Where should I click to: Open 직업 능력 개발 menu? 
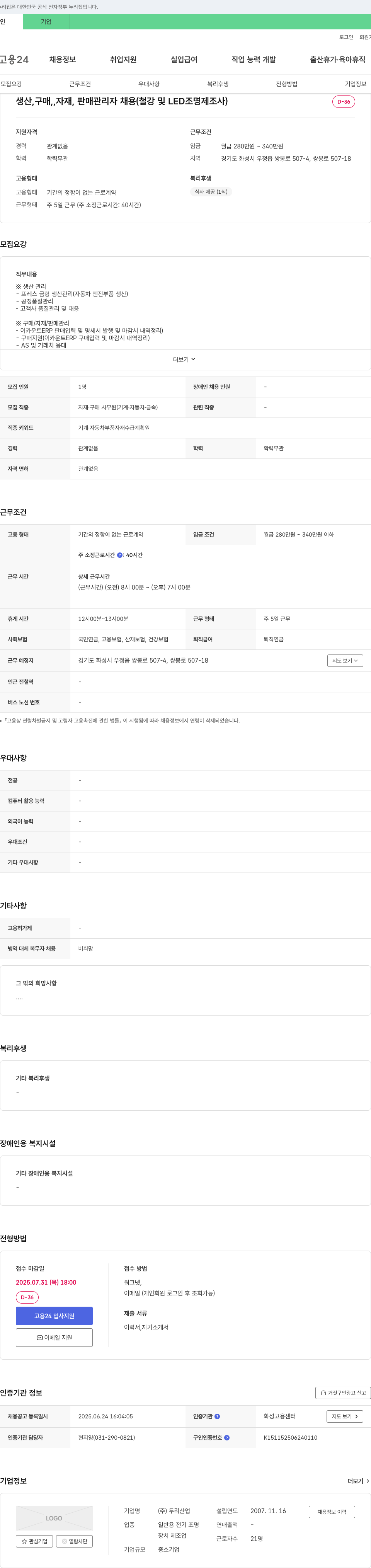(254, 60)
